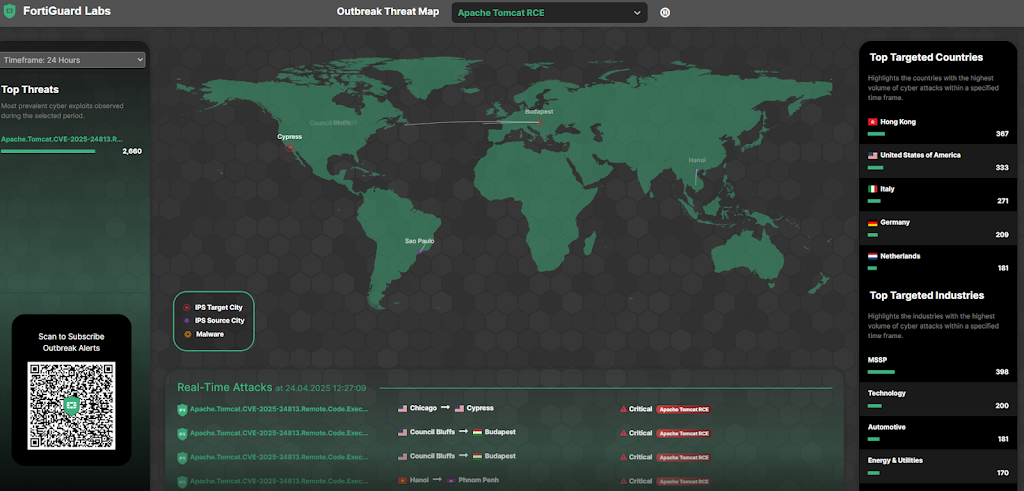Click the Malware legend icon
This screenshot has height=491, width=1024.
coord(187,334)
